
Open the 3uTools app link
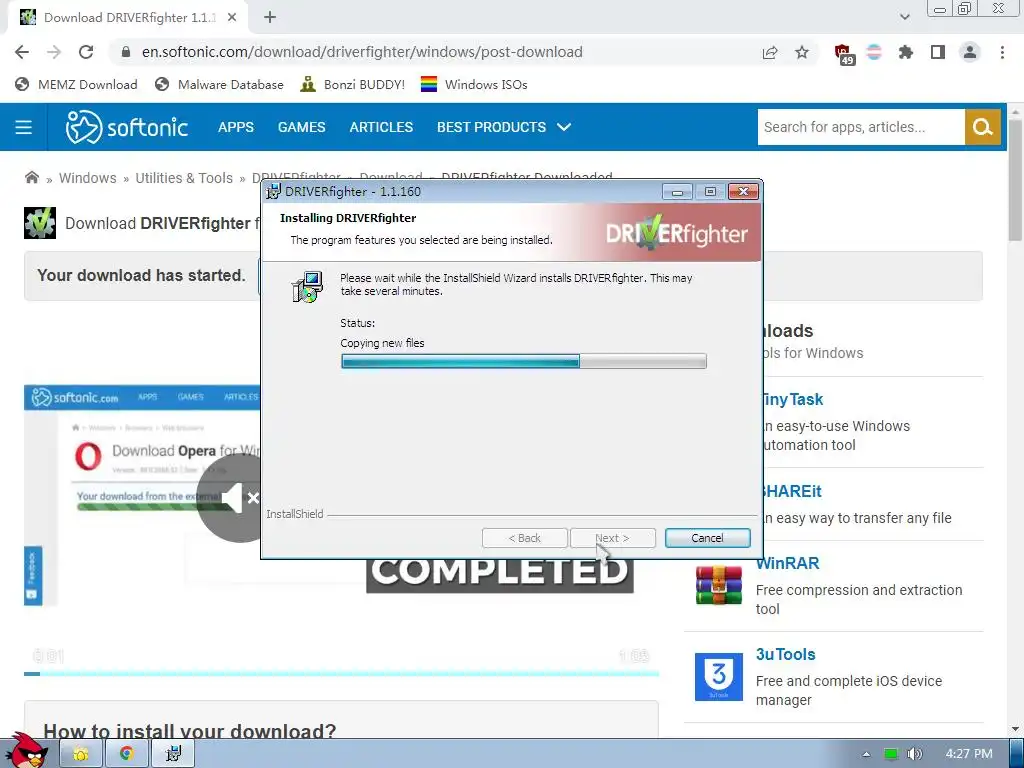point(786,654)
